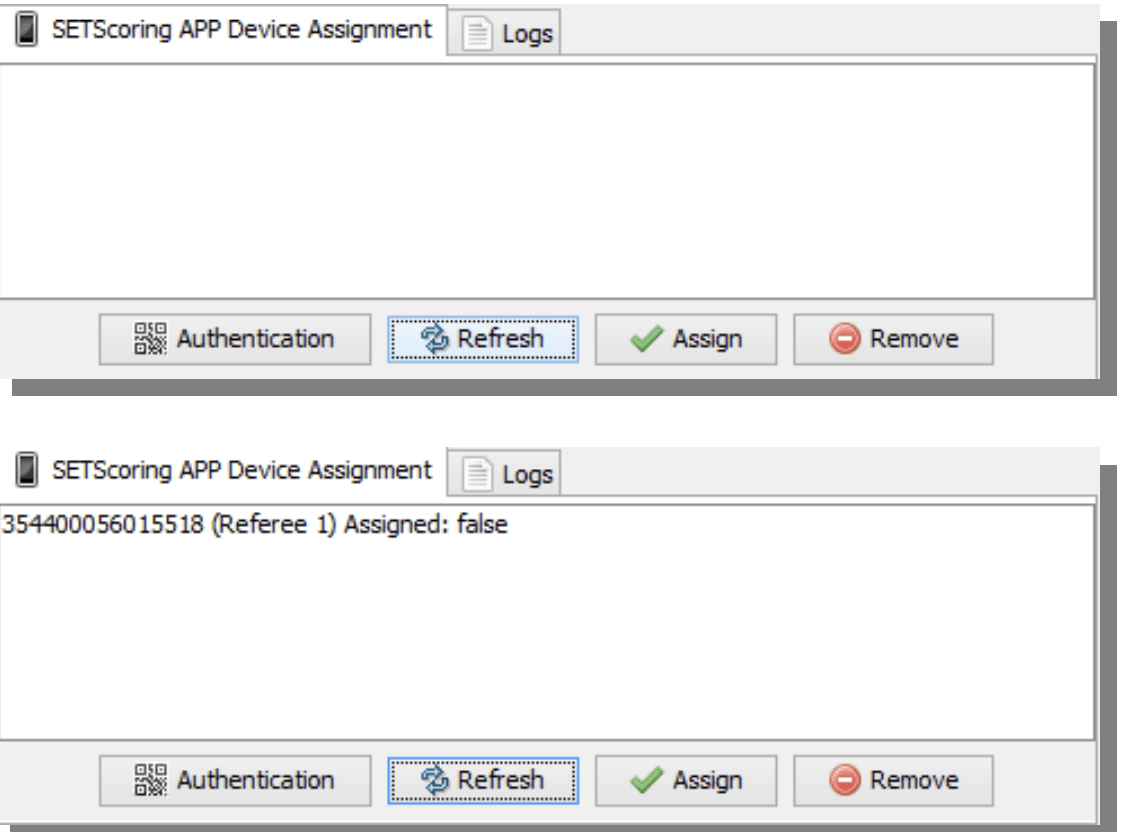Click green checkmark icon below the Referee 1 list
The width and height of the screenshot is (1122, 832).
[x=646, y=780]
